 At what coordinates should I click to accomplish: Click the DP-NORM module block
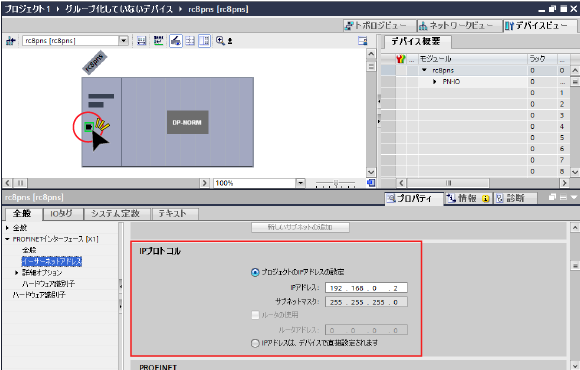click(187, 122)
